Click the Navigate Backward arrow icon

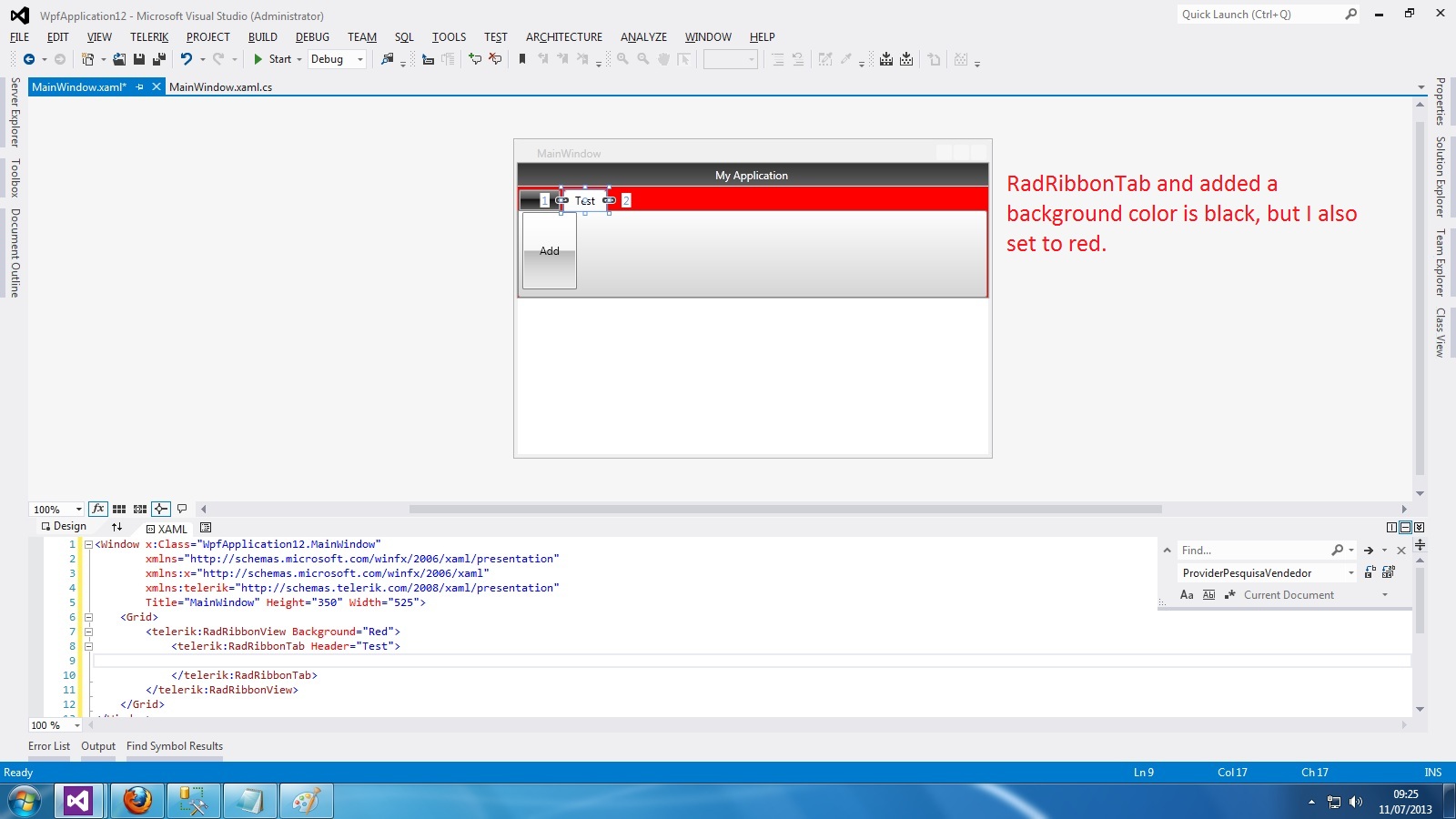tap(29, 59)
